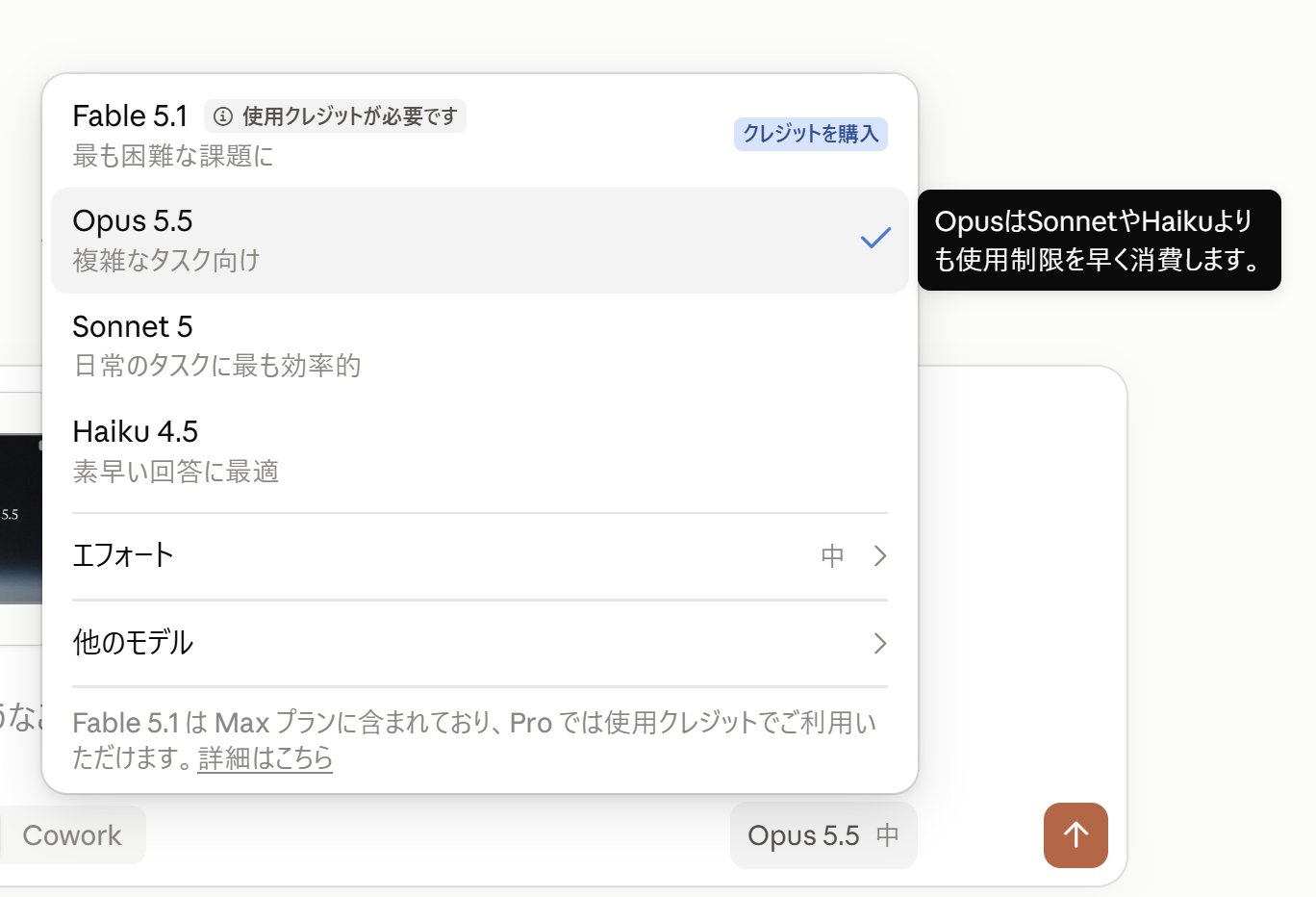The height and width of the screenshot is (897, 1316).
Task: Click the Cowork button
Action: click(72, 835)
